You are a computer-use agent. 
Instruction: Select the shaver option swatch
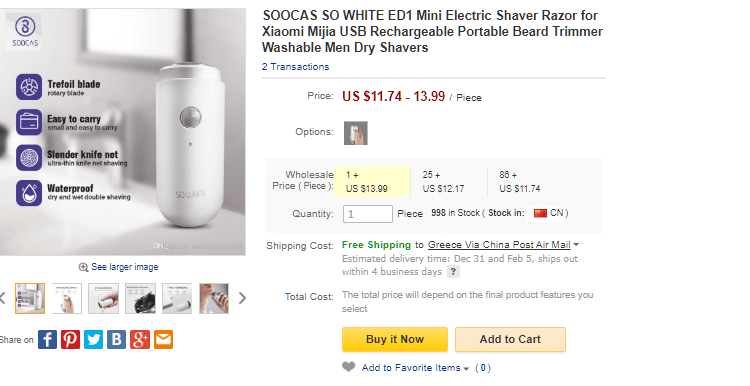(356, 133)
